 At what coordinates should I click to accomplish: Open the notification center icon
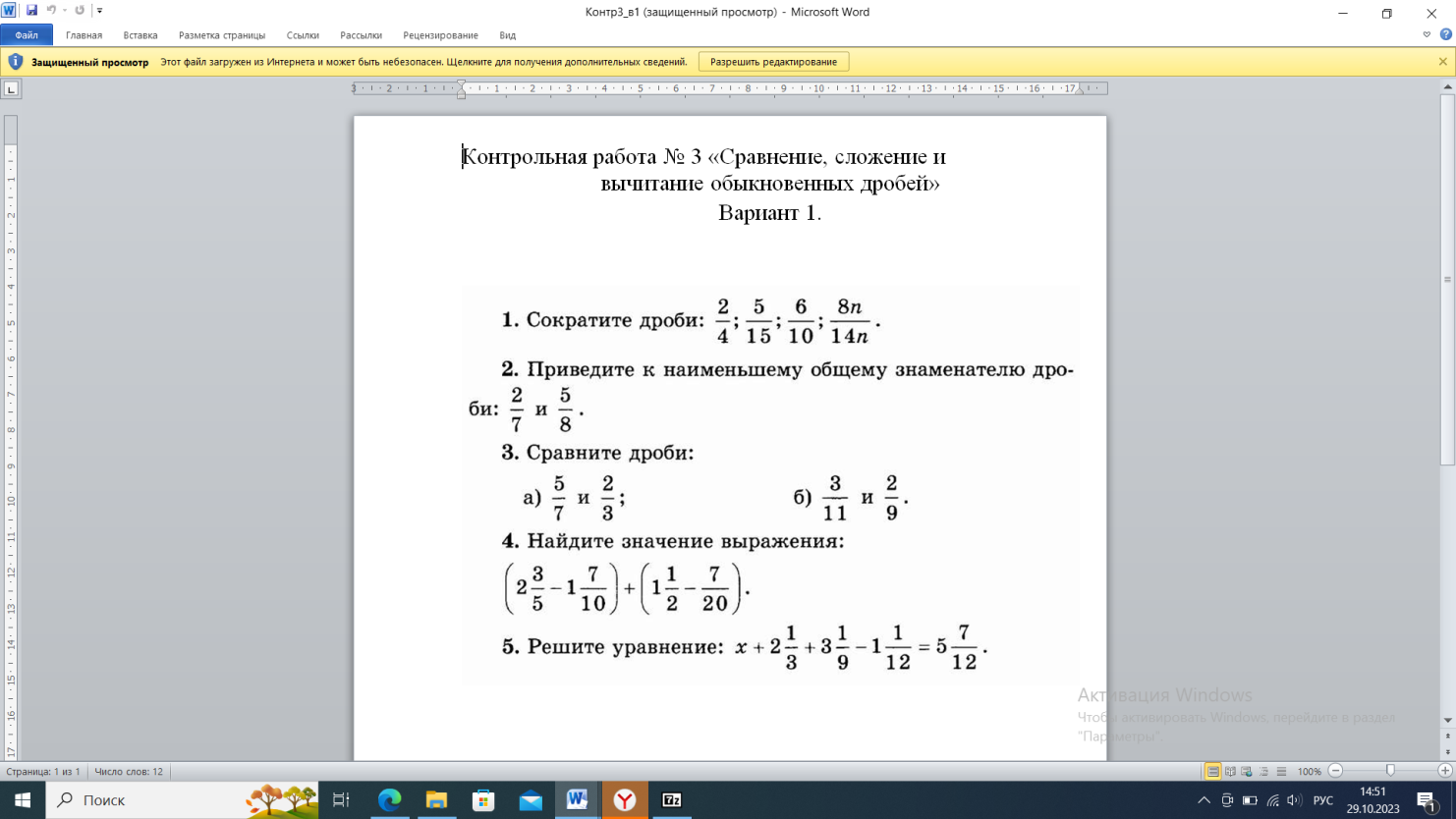coord(1428,800)
